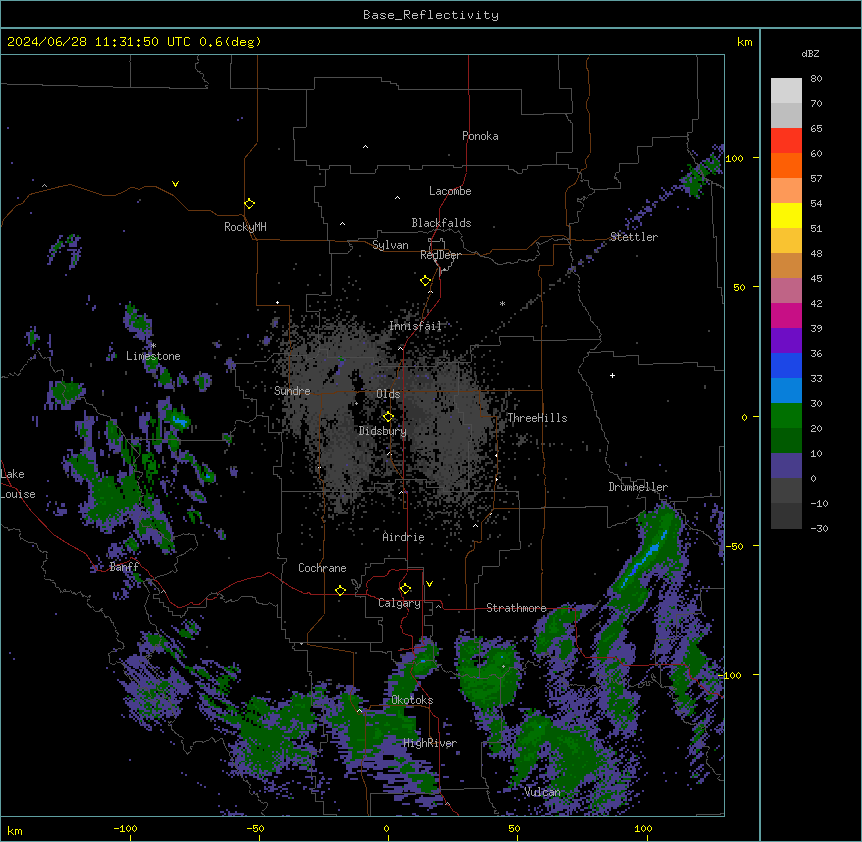
Task: Select the orange 60-57 dBZ legend swatch
Action: coord(786,165)
